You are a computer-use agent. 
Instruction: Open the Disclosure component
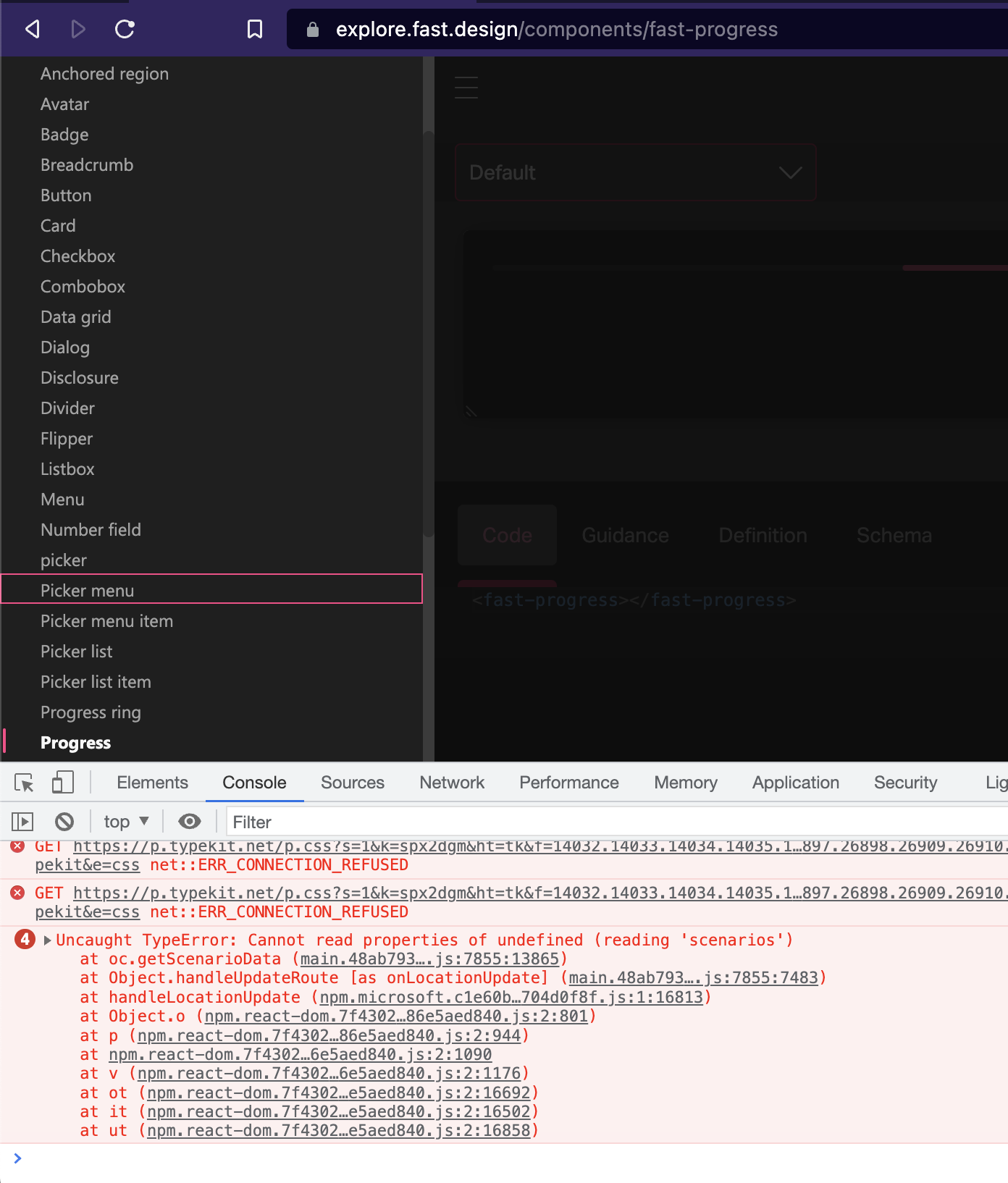pyautogui.click(x=80, y=378)
